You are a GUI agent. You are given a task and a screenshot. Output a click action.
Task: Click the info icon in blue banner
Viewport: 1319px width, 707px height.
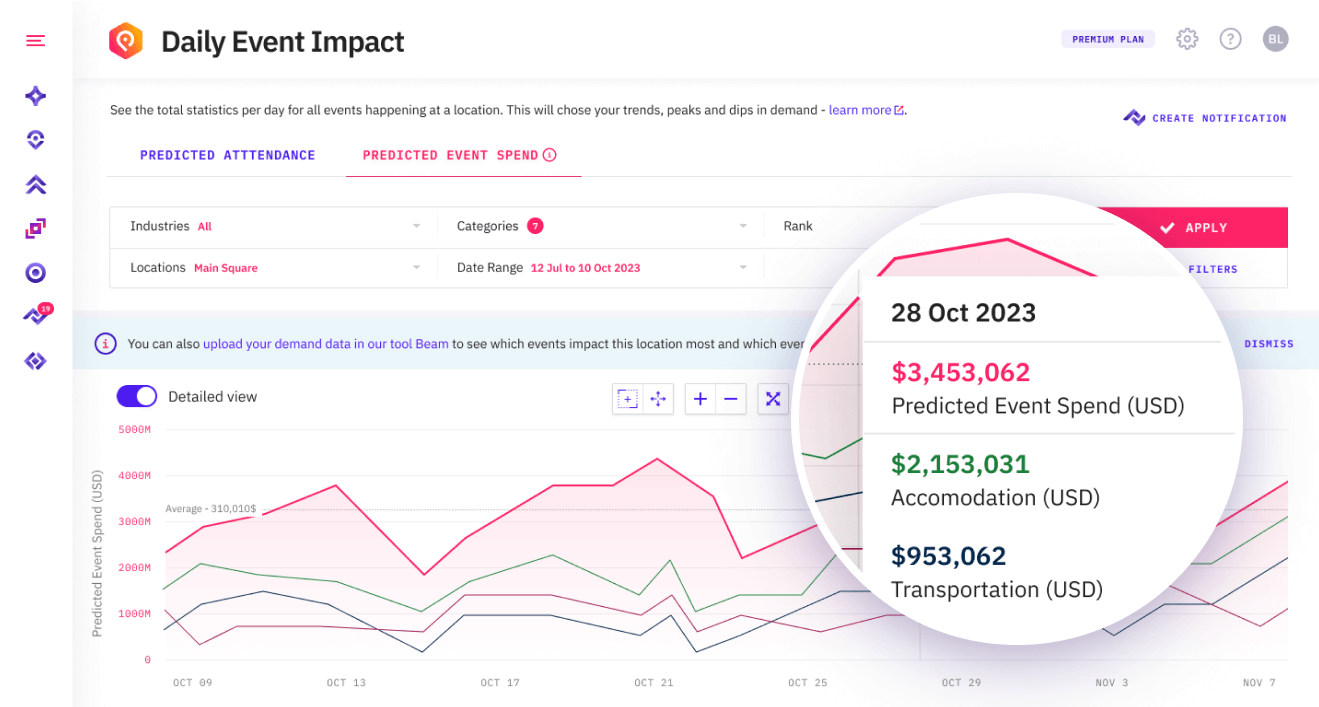click(x=105, y=344)
